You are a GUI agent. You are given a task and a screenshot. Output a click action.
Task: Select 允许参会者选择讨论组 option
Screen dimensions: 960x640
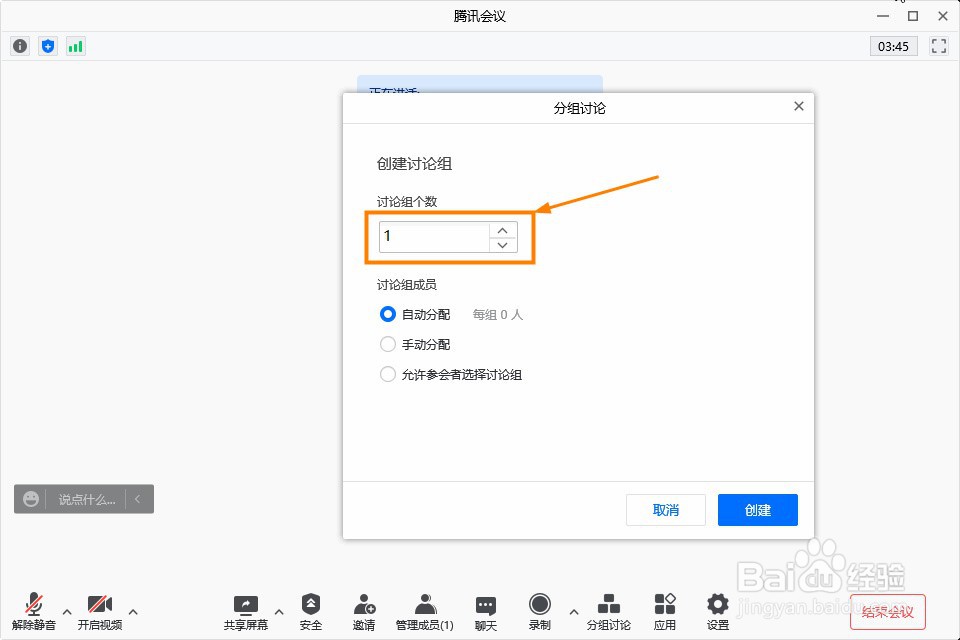451,374
